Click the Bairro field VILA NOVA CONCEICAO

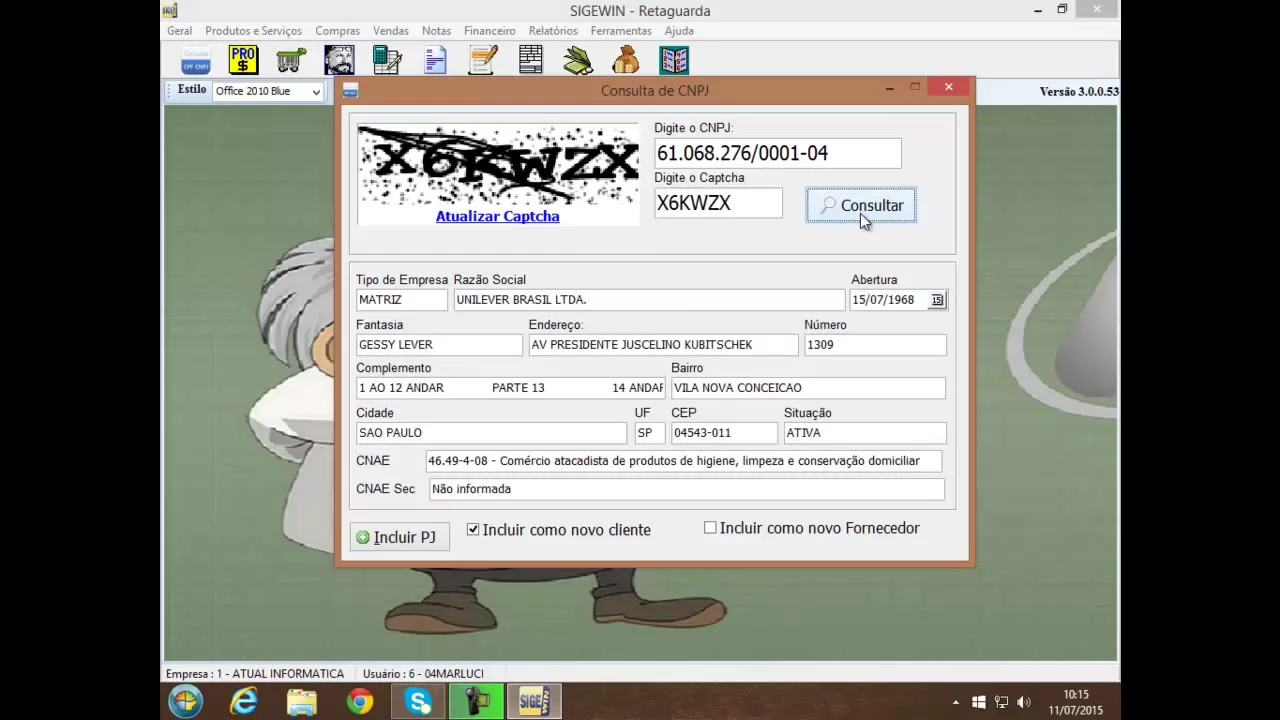[808, 388]
